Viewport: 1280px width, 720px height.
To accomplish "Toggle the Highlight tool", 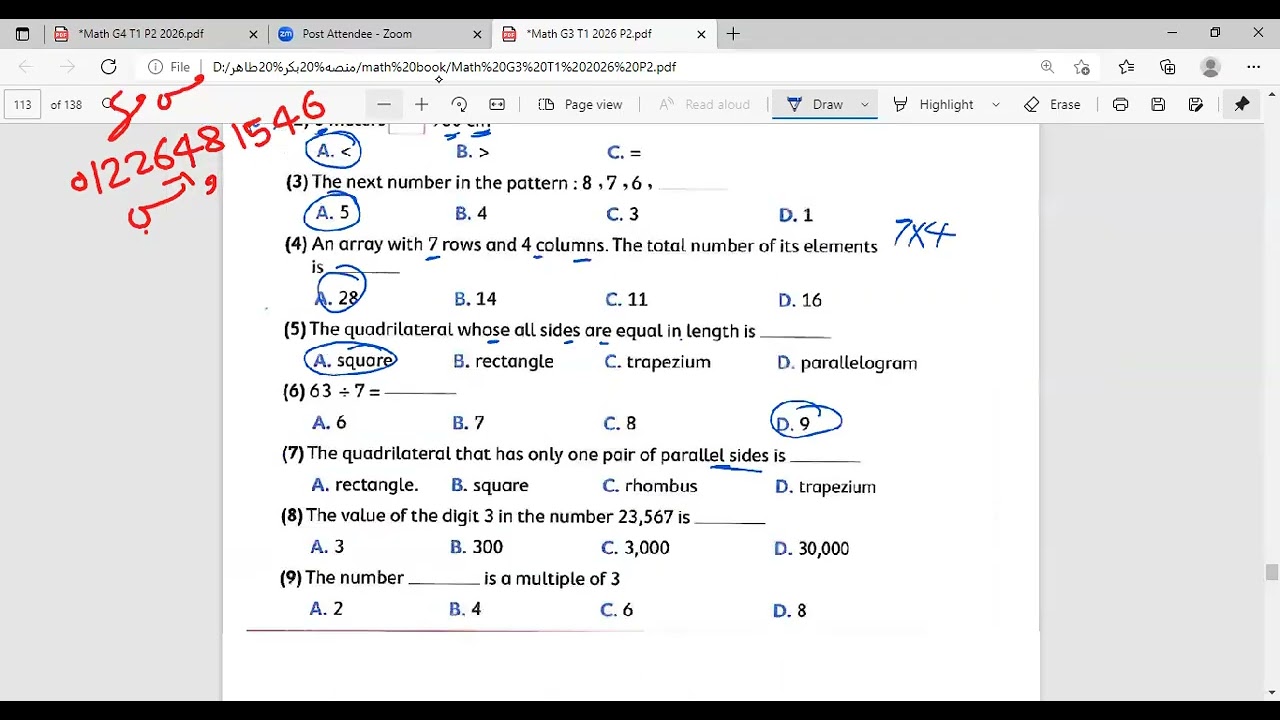I will (x=933, y=104).
